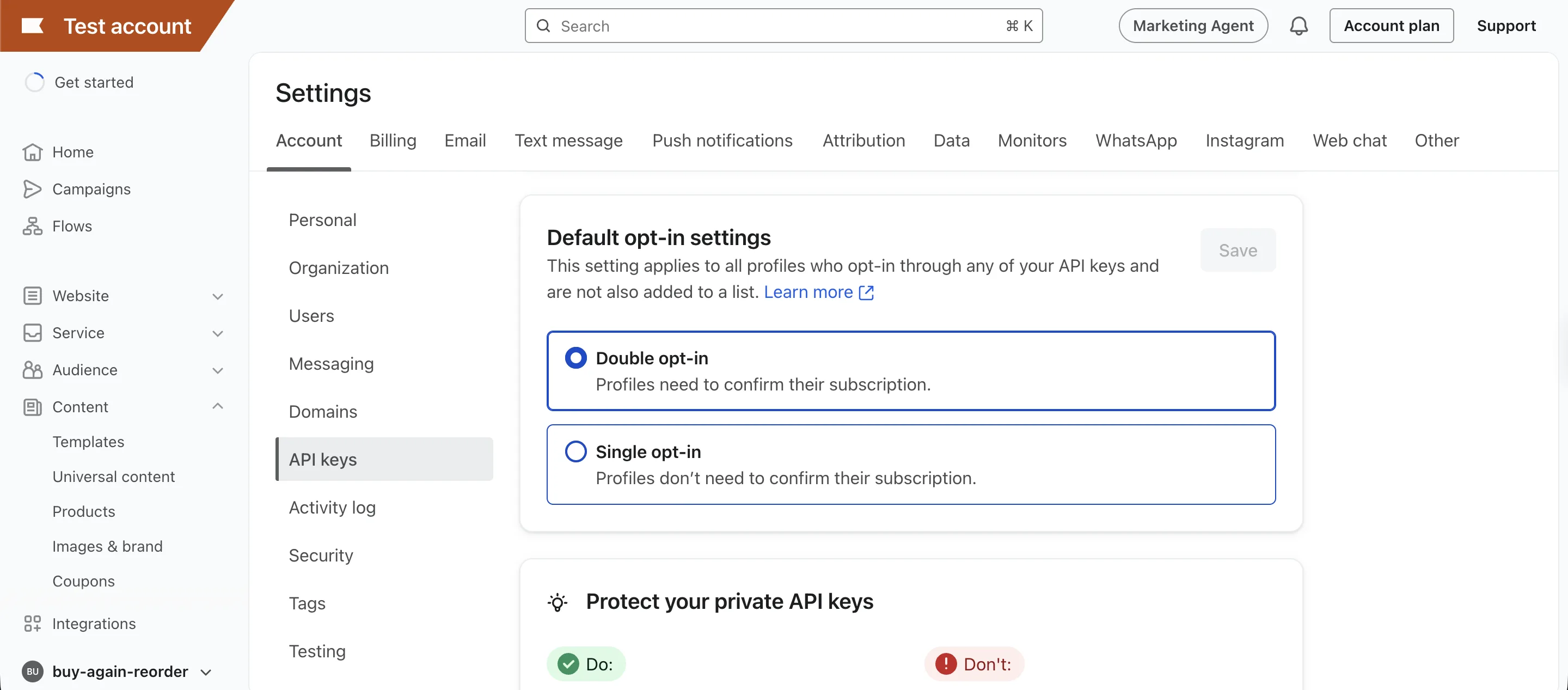The width and height of the screenshot is (1568, 690).
Task: Click the Home house icon
Action: [32, 152]
